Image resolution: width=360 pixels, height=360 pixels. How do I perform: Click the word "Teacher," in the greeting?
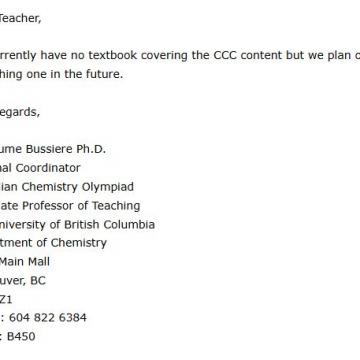point(20,18)
